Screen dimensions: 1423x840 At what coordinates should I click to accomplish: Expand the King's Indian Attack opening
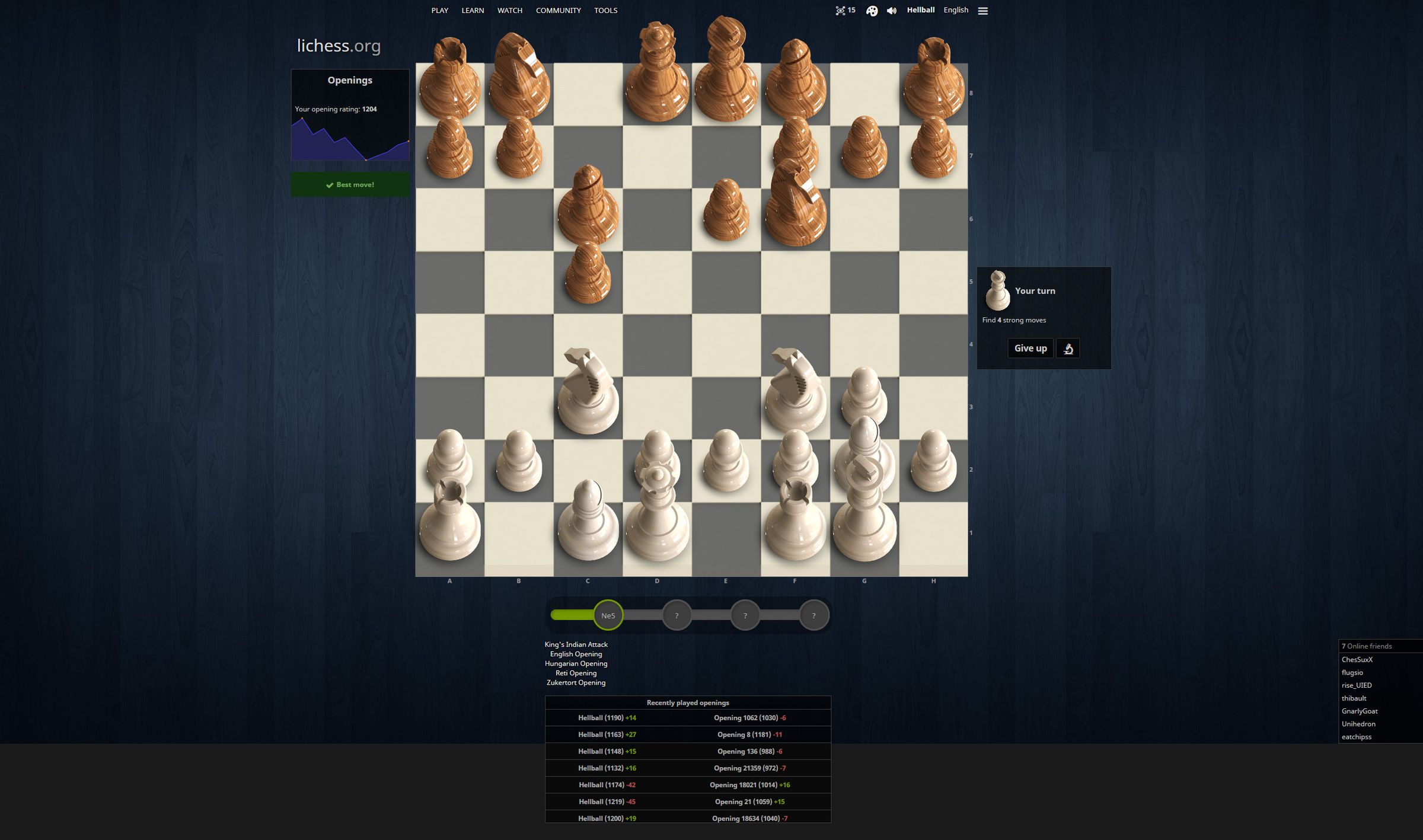(x=576, y=644)
